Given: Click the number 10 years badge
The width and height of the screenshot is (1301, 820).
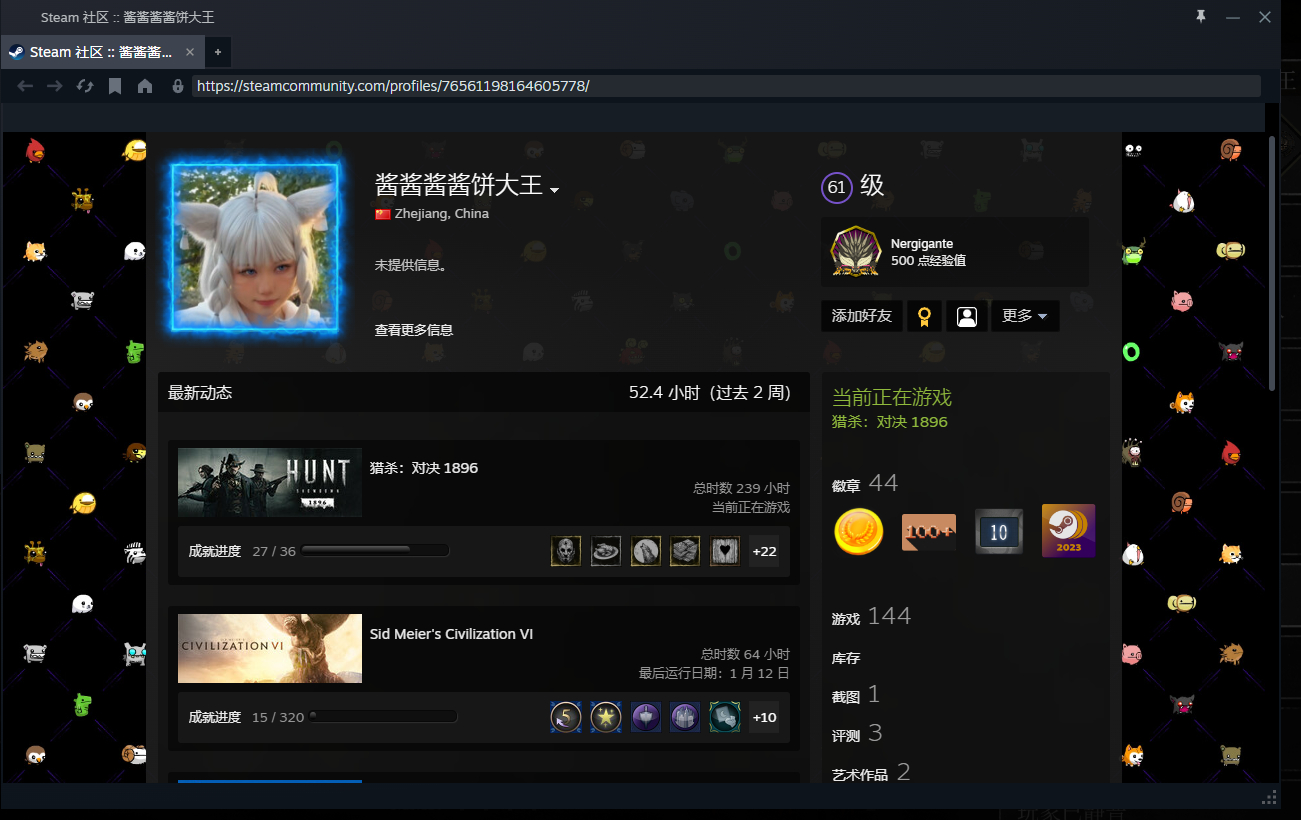Looking at the screenshot, I should (x=999, y=531).
